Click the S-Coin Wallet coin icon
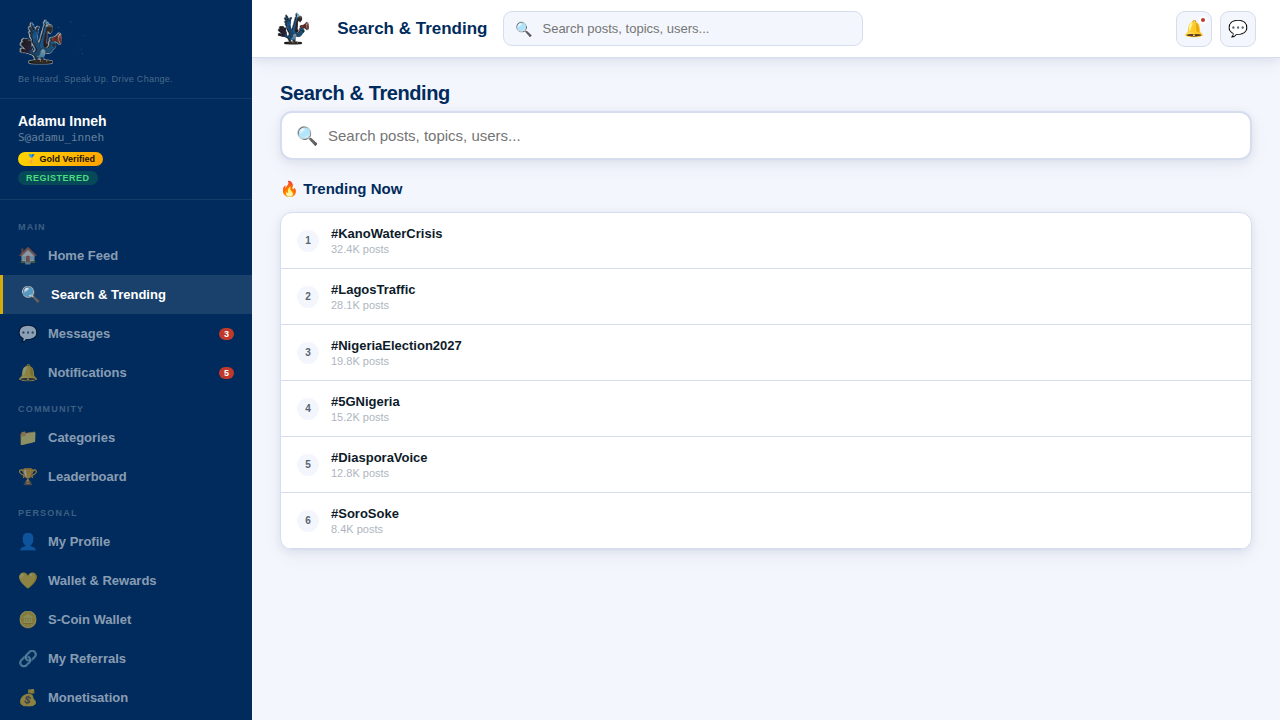Viewport: 1280px width, 720px height. 28,620
